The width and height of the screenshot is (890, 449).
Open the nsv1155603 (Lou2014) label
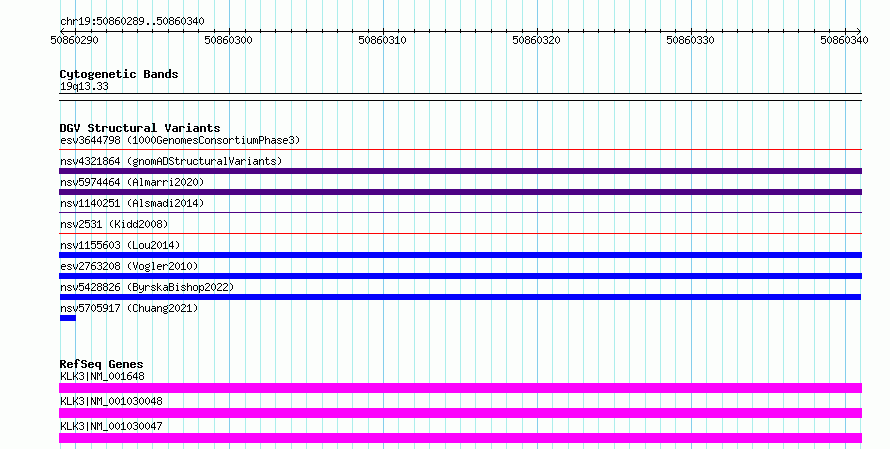[x=120, y=245]
